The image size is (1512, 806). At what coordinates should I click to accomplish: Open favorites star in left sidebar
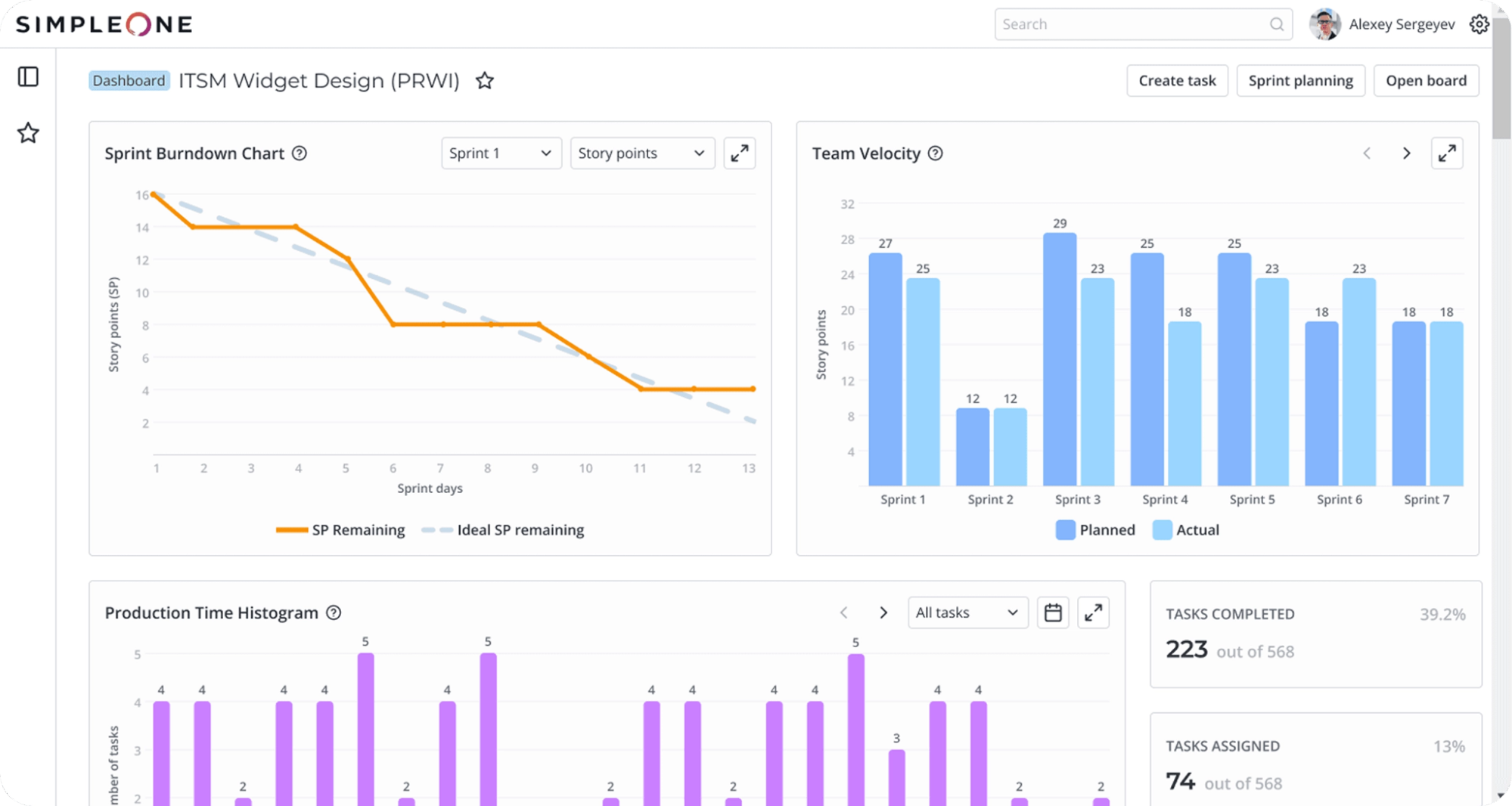coord(28,133)
